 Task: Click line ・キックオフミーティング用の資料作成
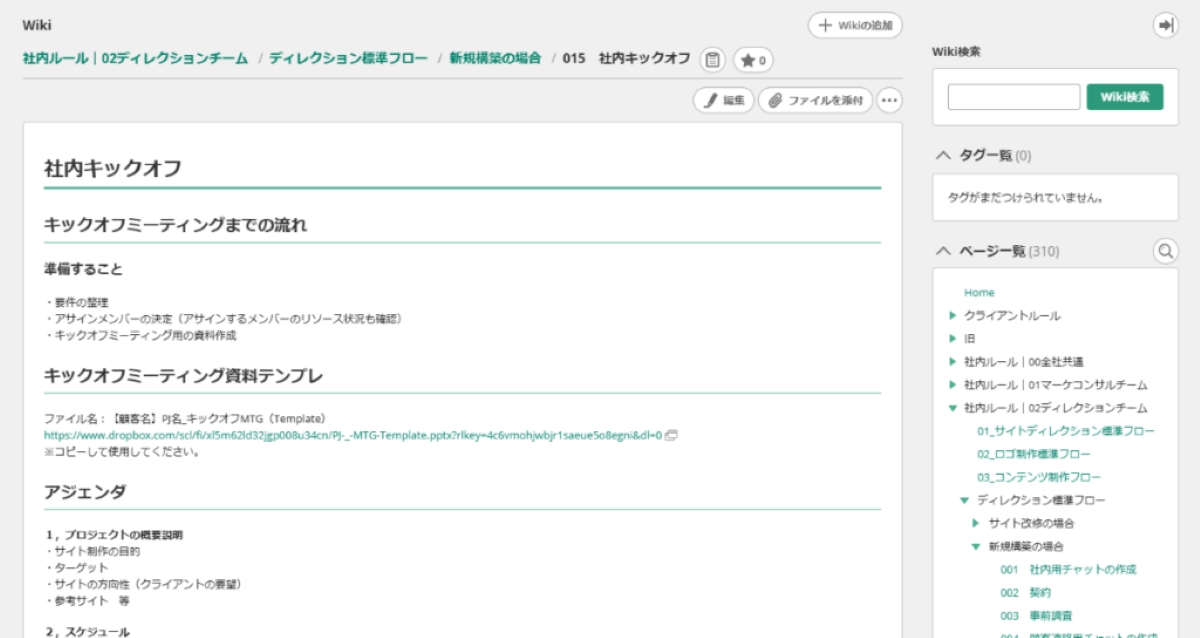point(140,335)
